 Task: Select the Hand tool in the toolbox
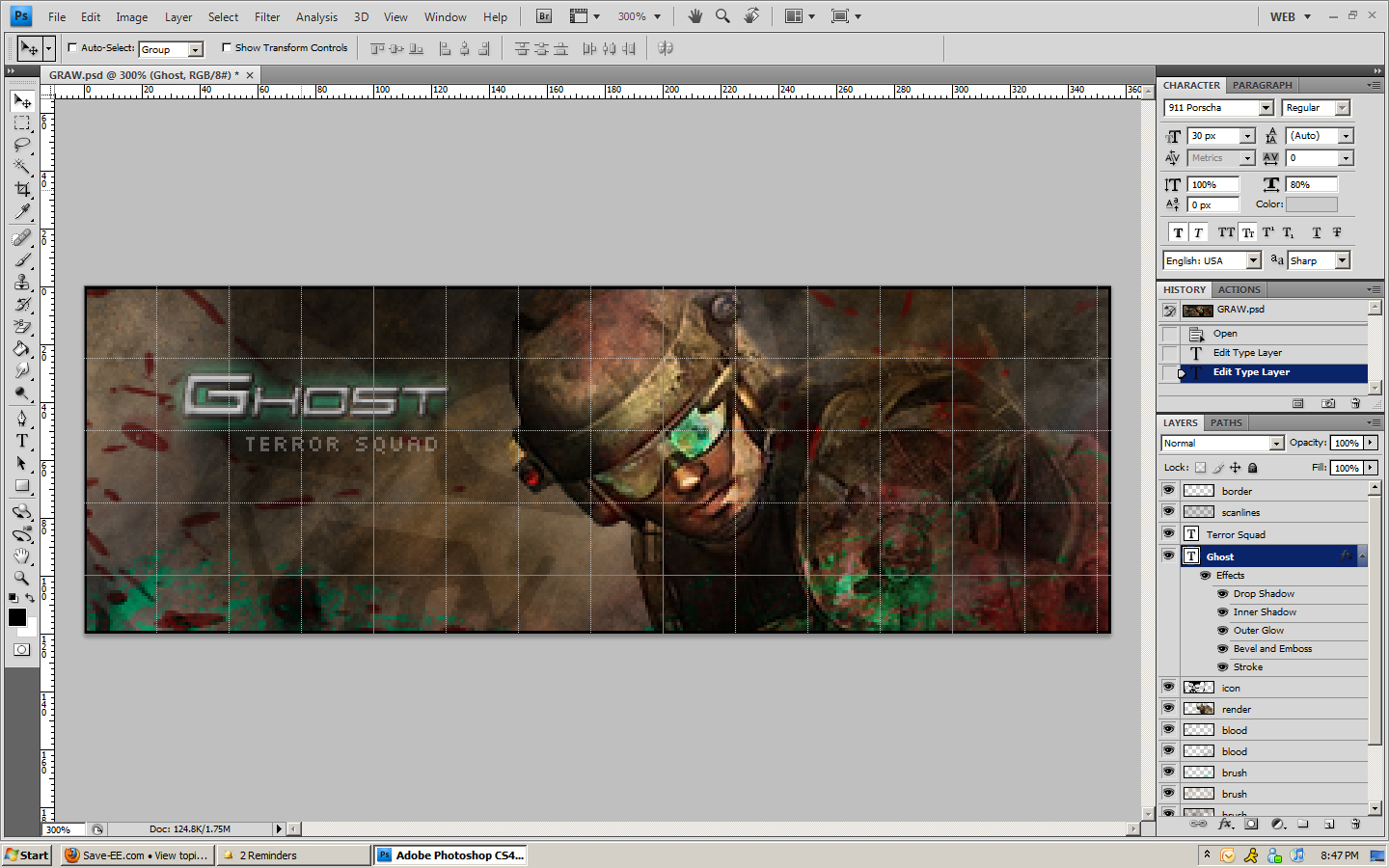pos(22,556)
